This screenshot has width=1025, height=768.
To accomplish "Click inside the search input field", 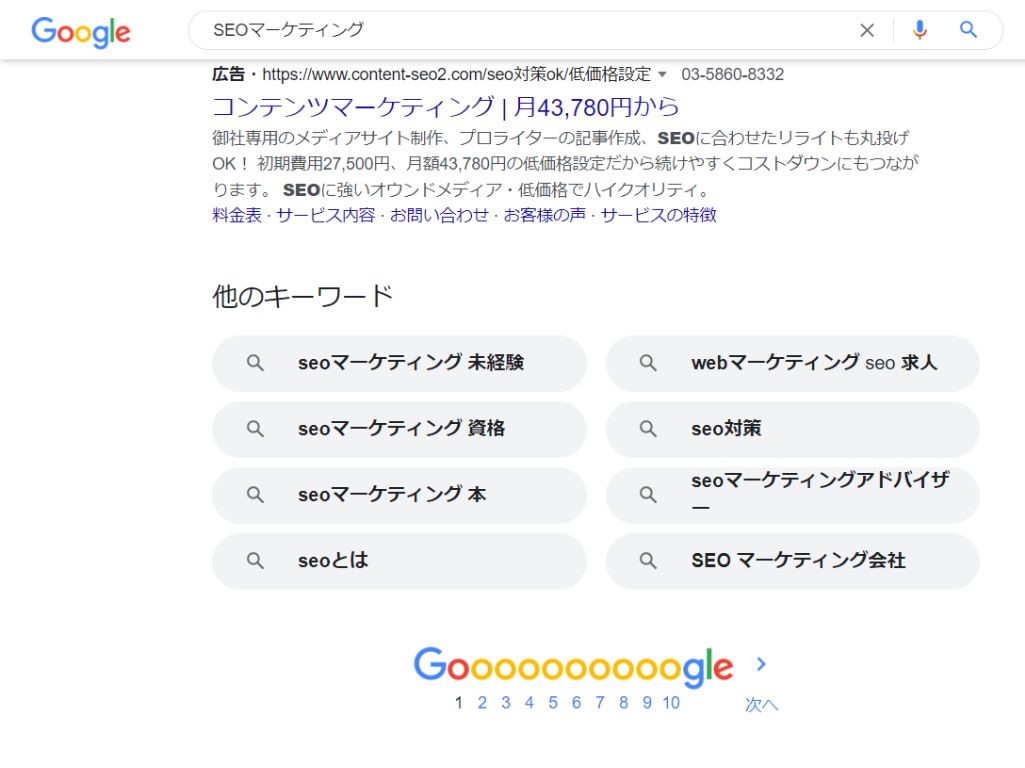I will click(500, 30).
